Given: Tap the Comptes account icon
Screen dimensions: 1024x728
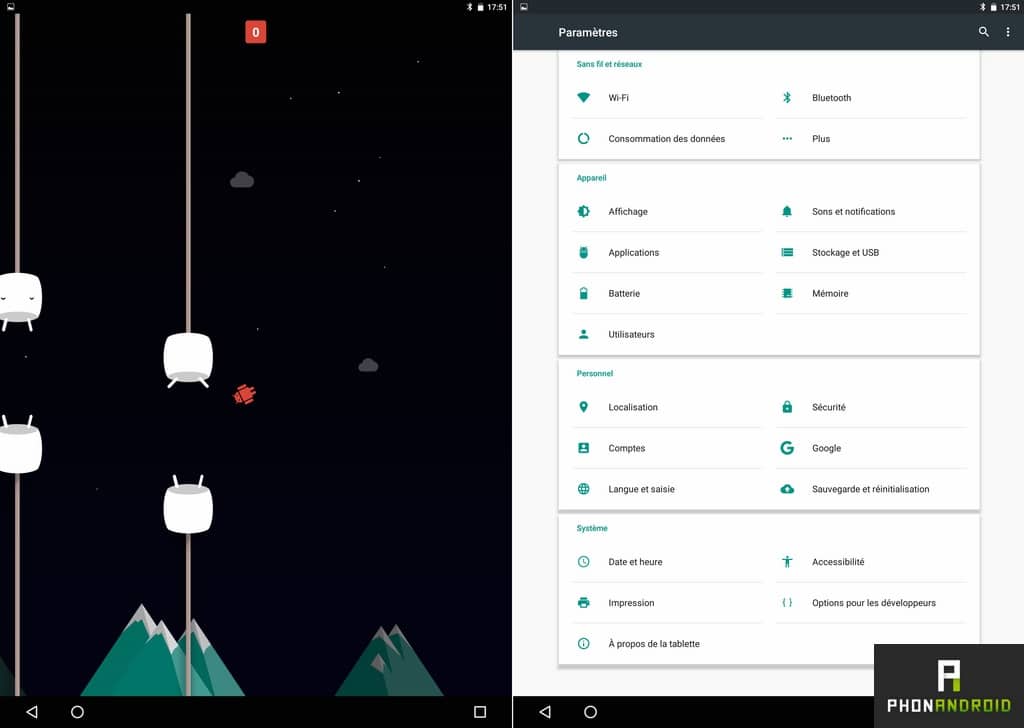Looking at the screenshot, I should click(x=583, y=448).
